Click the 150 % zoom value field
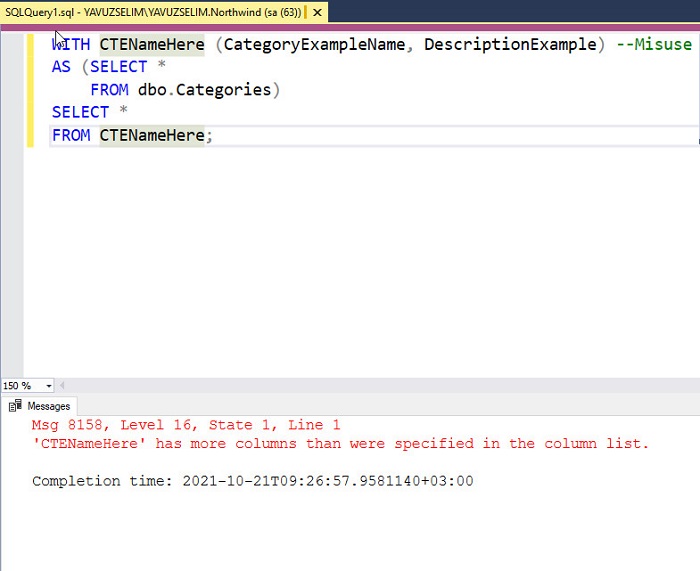This screenshot has height=571, width=700. coord(23,386)
